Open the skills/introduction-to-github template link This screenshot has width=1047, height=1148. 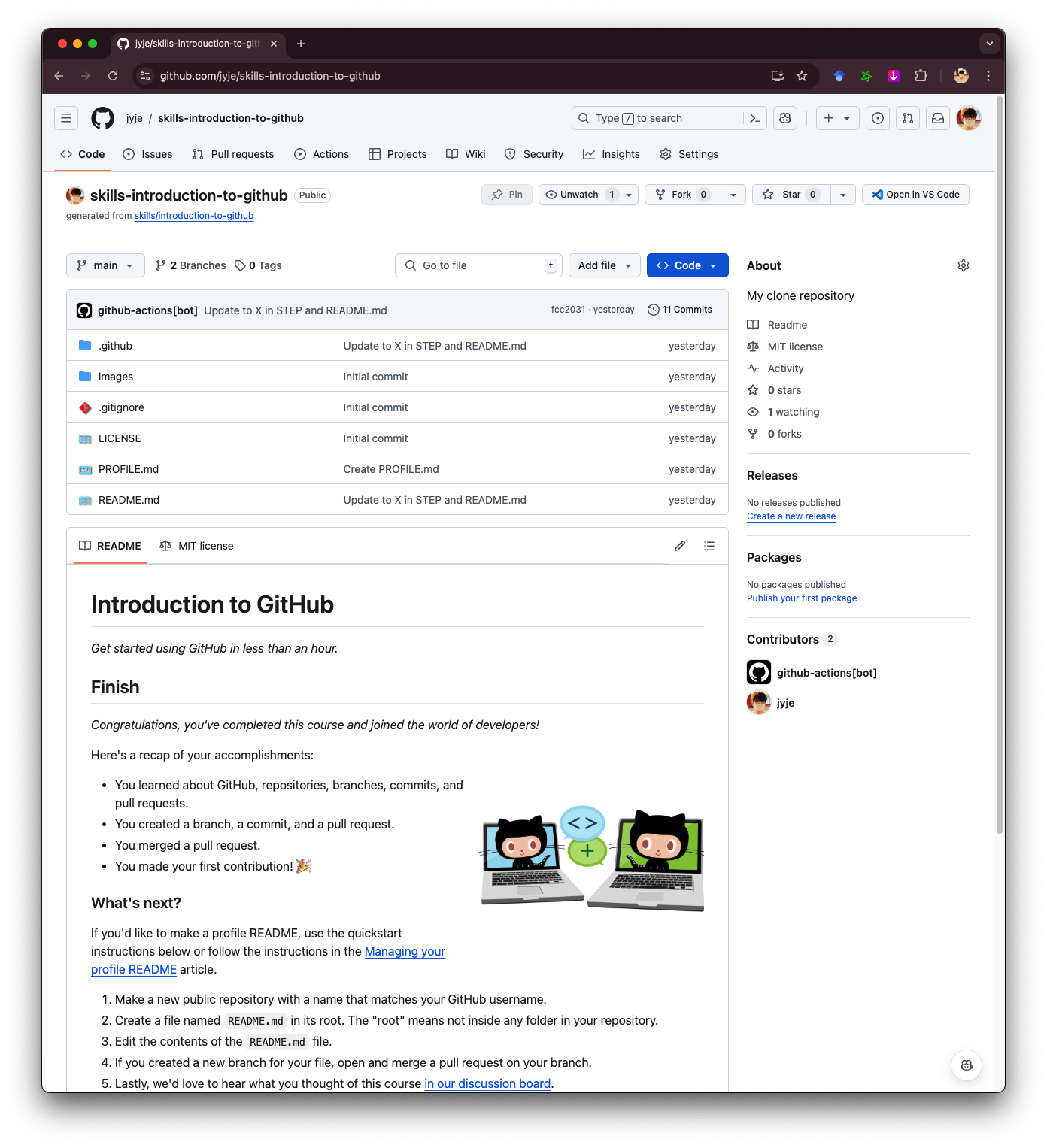pyautogui.click(x=194, y=216)
